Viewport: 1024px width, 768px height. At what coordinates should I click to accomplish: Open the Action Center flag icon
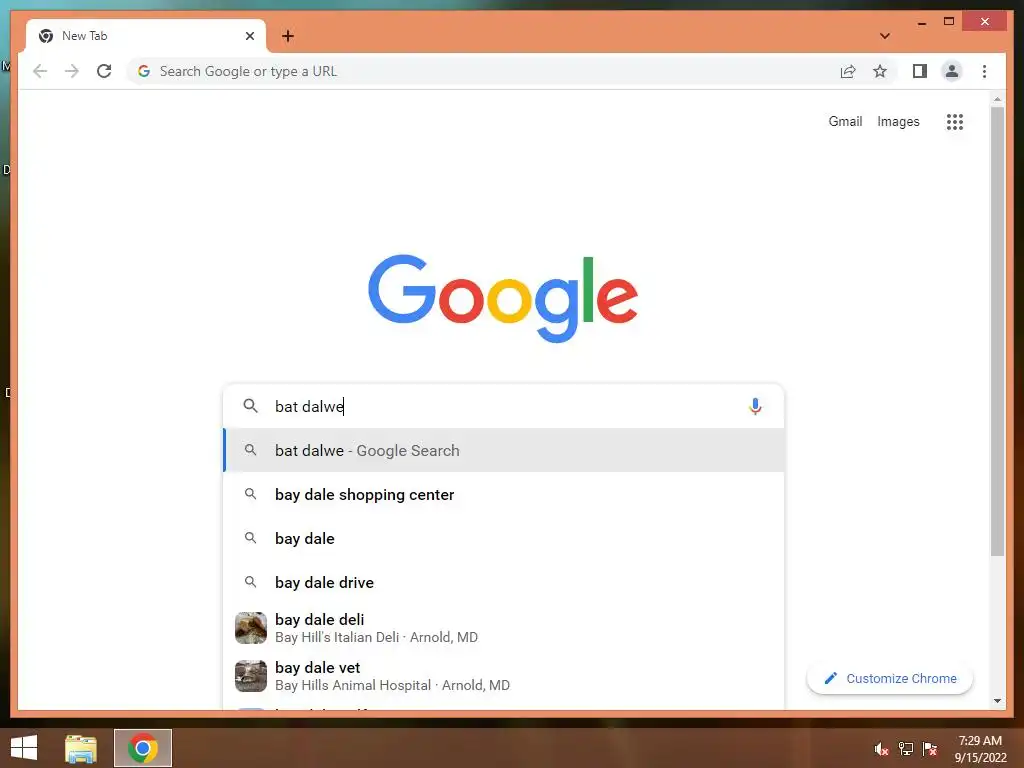pos(929,749)
